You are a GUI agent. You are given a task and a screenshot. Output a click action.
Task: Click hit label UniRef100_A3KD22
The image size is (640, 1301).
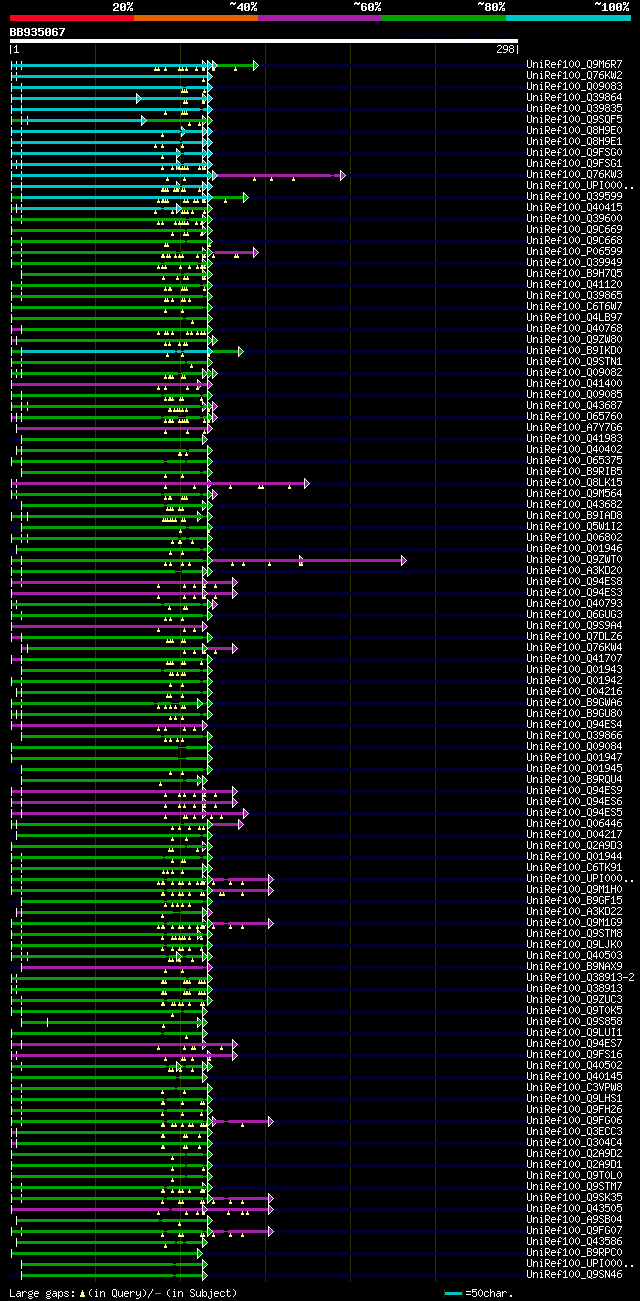[574, 912]
